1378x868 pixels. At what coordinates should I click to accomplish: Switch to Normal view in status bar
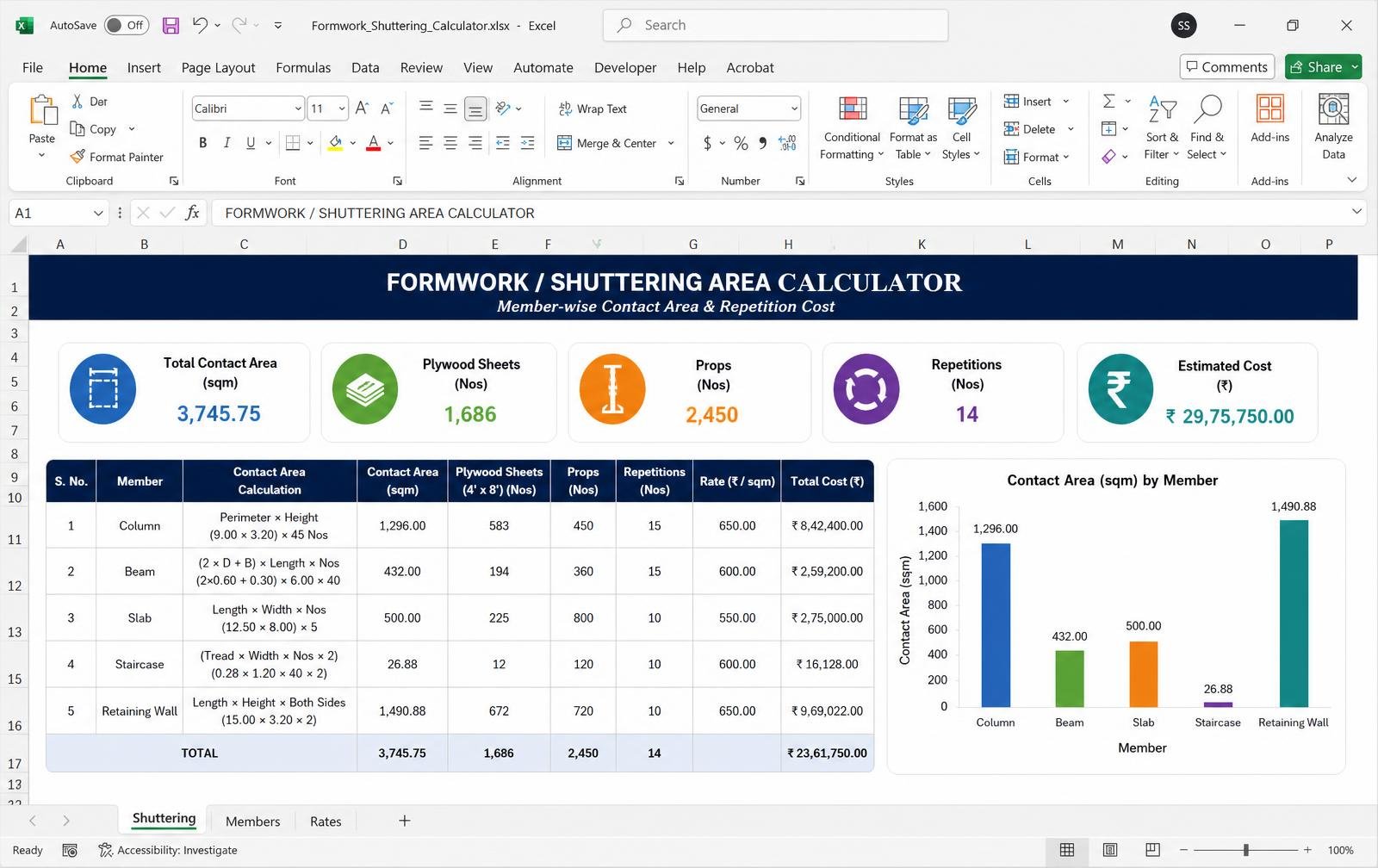coord(1067,850)
